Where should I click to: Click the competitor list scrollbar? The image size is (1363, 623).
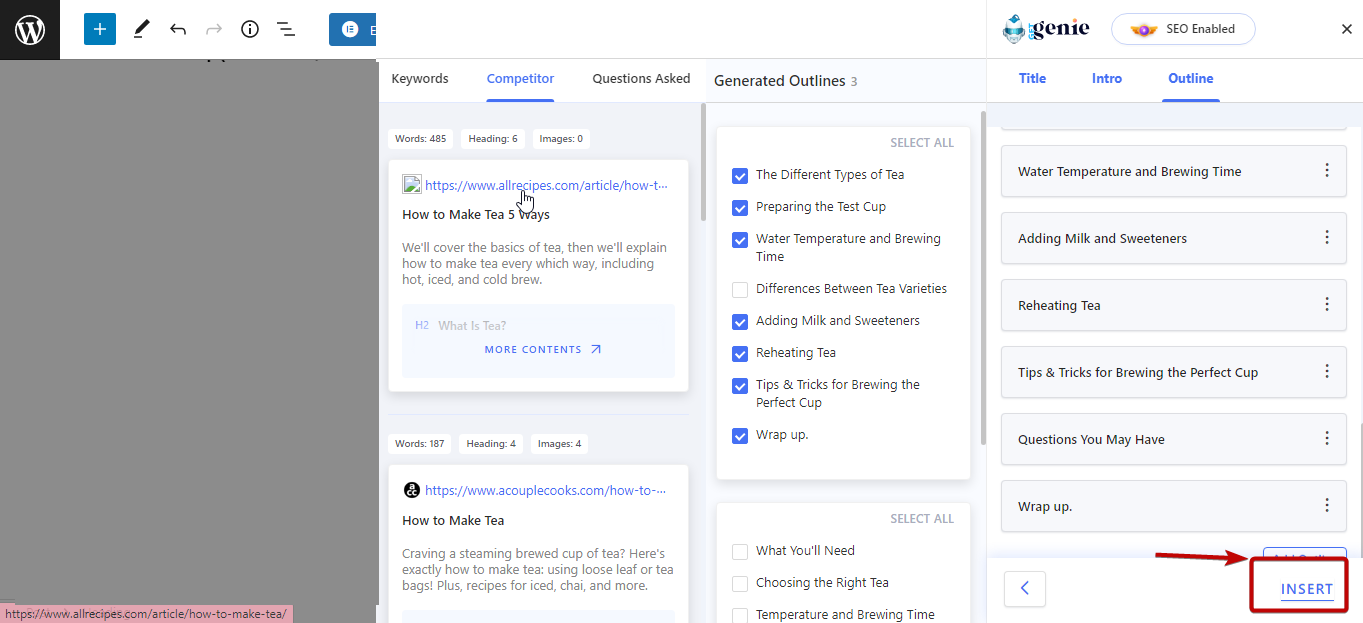coord(703,162)
